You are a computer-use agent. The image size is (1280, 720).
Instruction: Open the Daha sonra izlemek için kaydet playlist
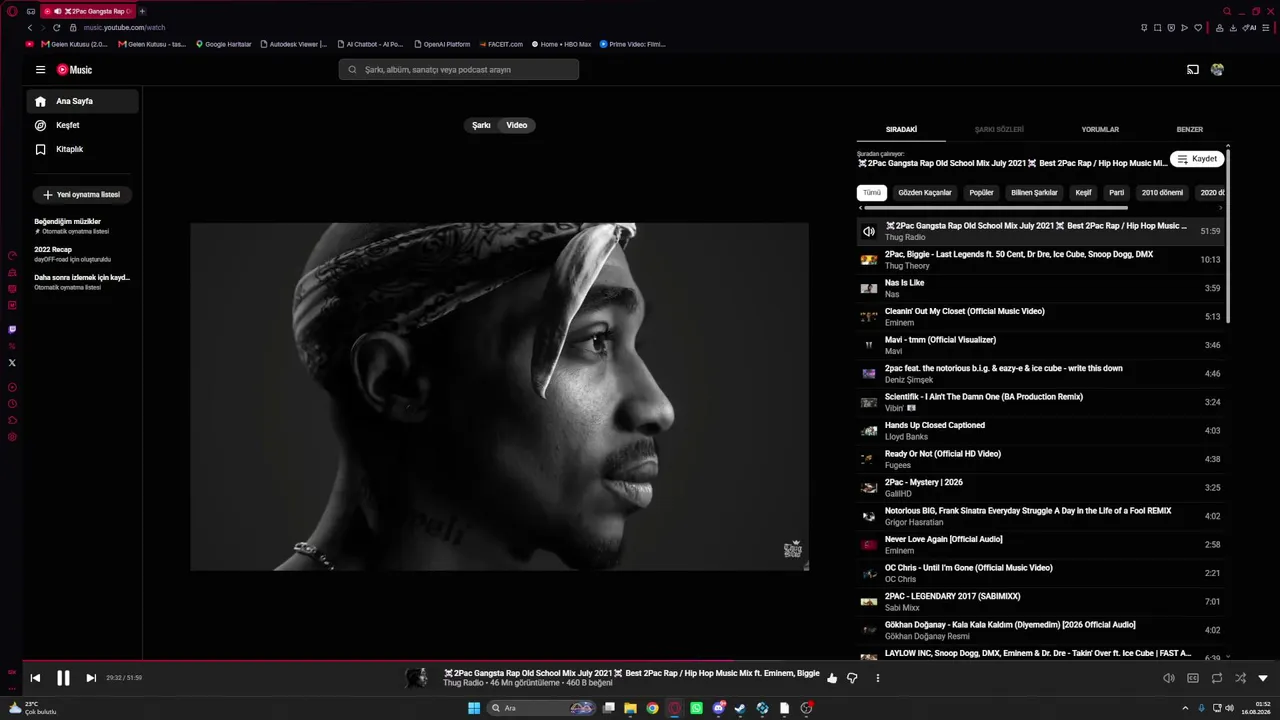coord(83,282)
